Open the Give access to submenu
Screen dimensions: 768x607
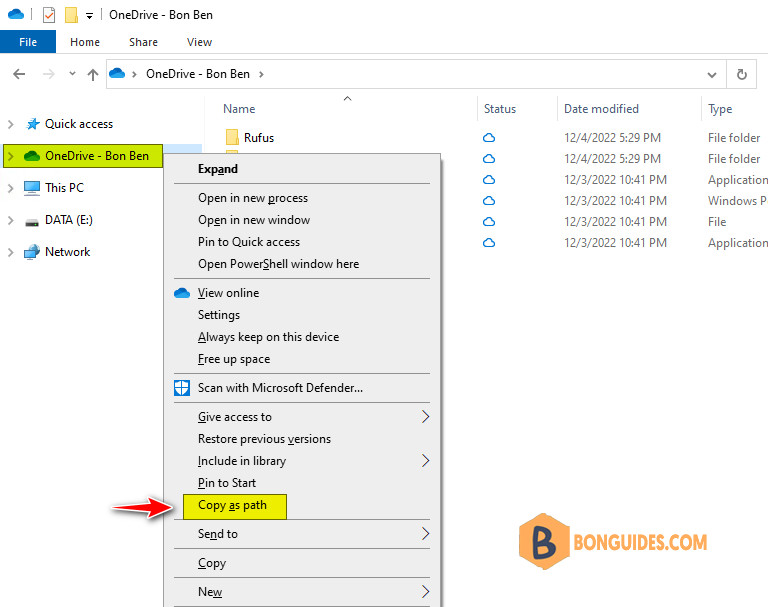coord(302,417)
